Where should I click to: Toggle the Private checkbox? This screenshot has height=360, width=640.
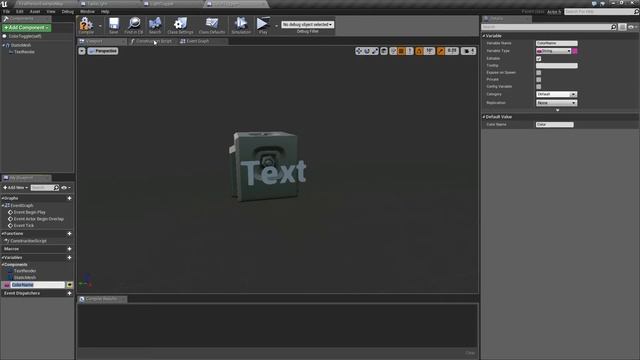tap(539, 80)
